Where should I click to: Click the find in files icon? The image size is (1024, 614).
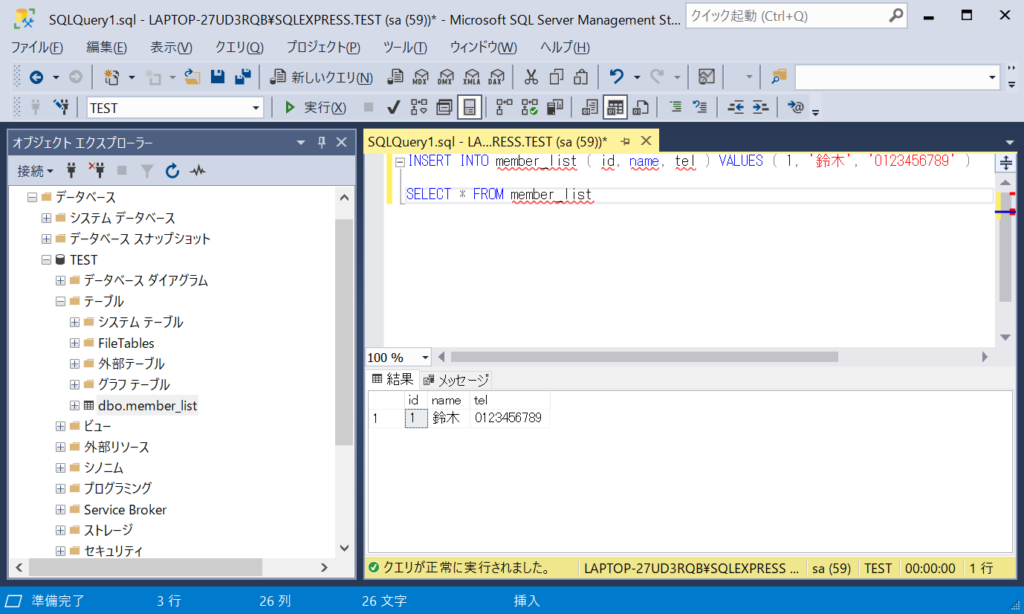coord(778,77)
